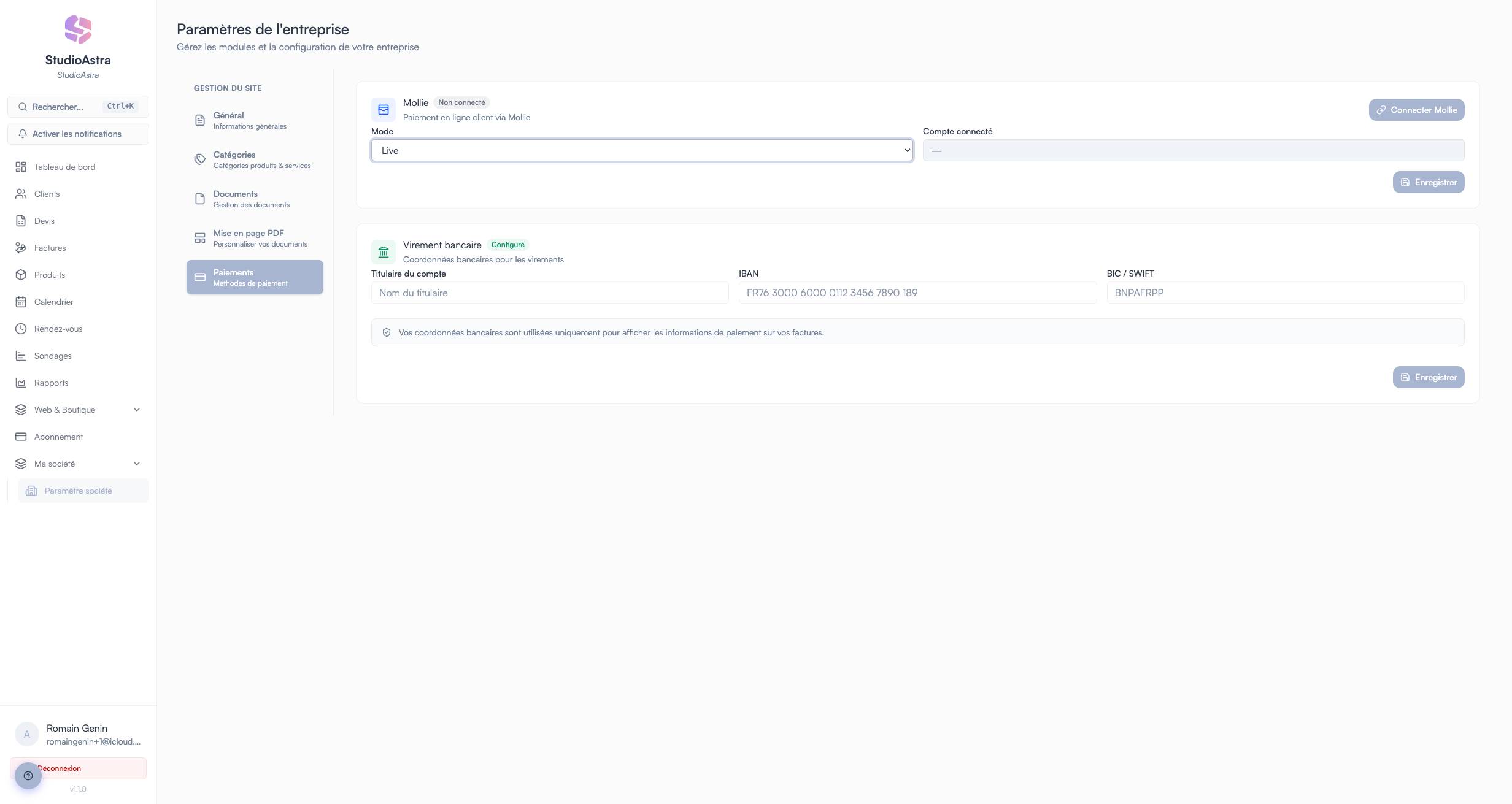Click the Mollie payment card icon
Image resolution: width=1512 pixels, height=804 pixels.
click(x=384, y=110)
